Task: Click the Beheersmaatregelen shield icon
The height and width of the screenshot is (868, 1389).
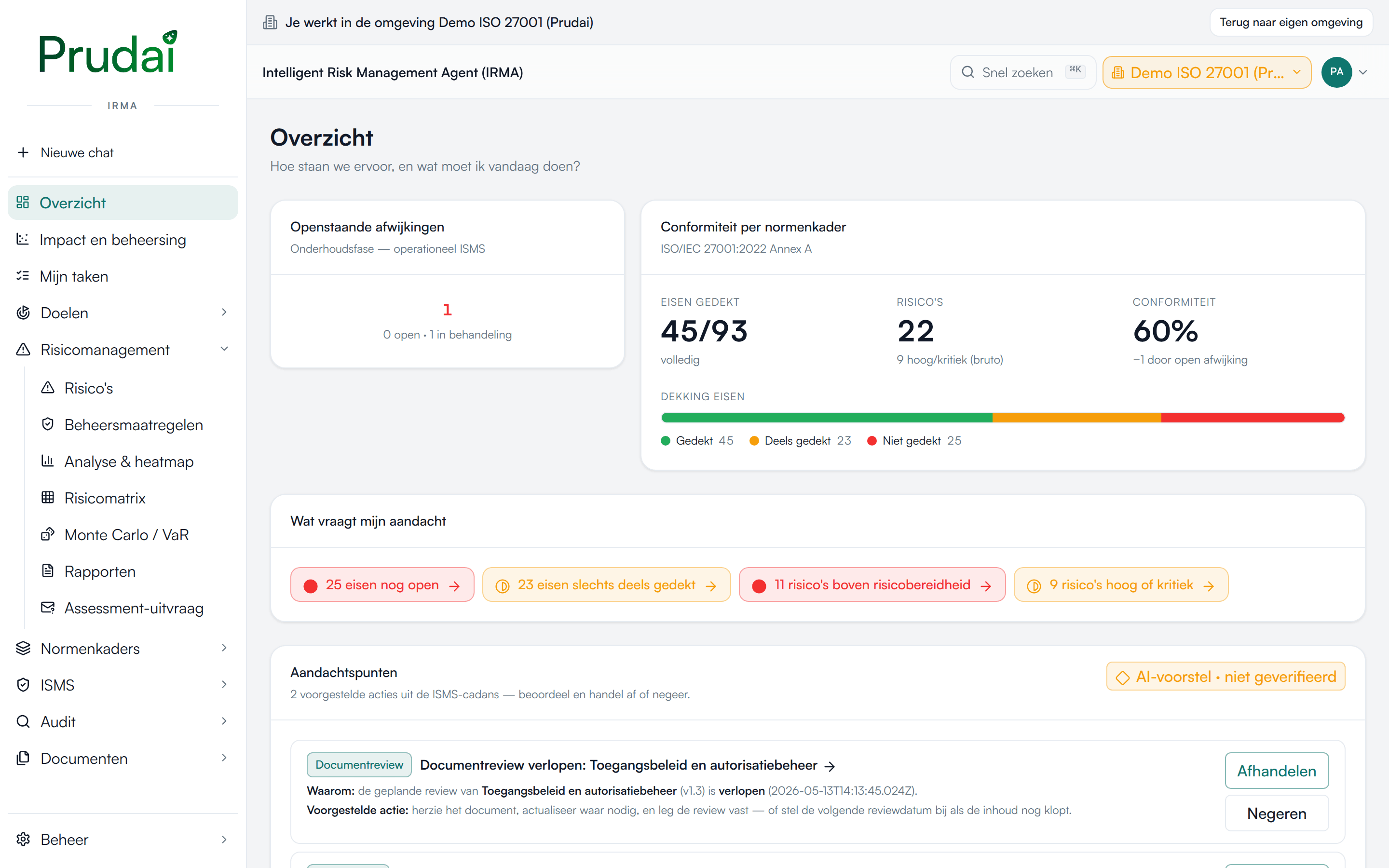Action: [x=48, y=424]
